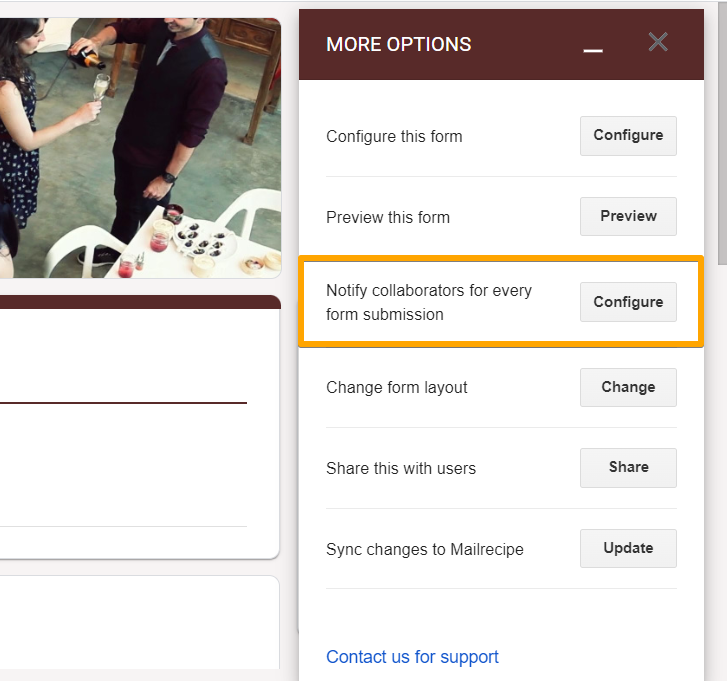Minimize the More Options panel
The image size is (727, 681).
click(593, 46)
